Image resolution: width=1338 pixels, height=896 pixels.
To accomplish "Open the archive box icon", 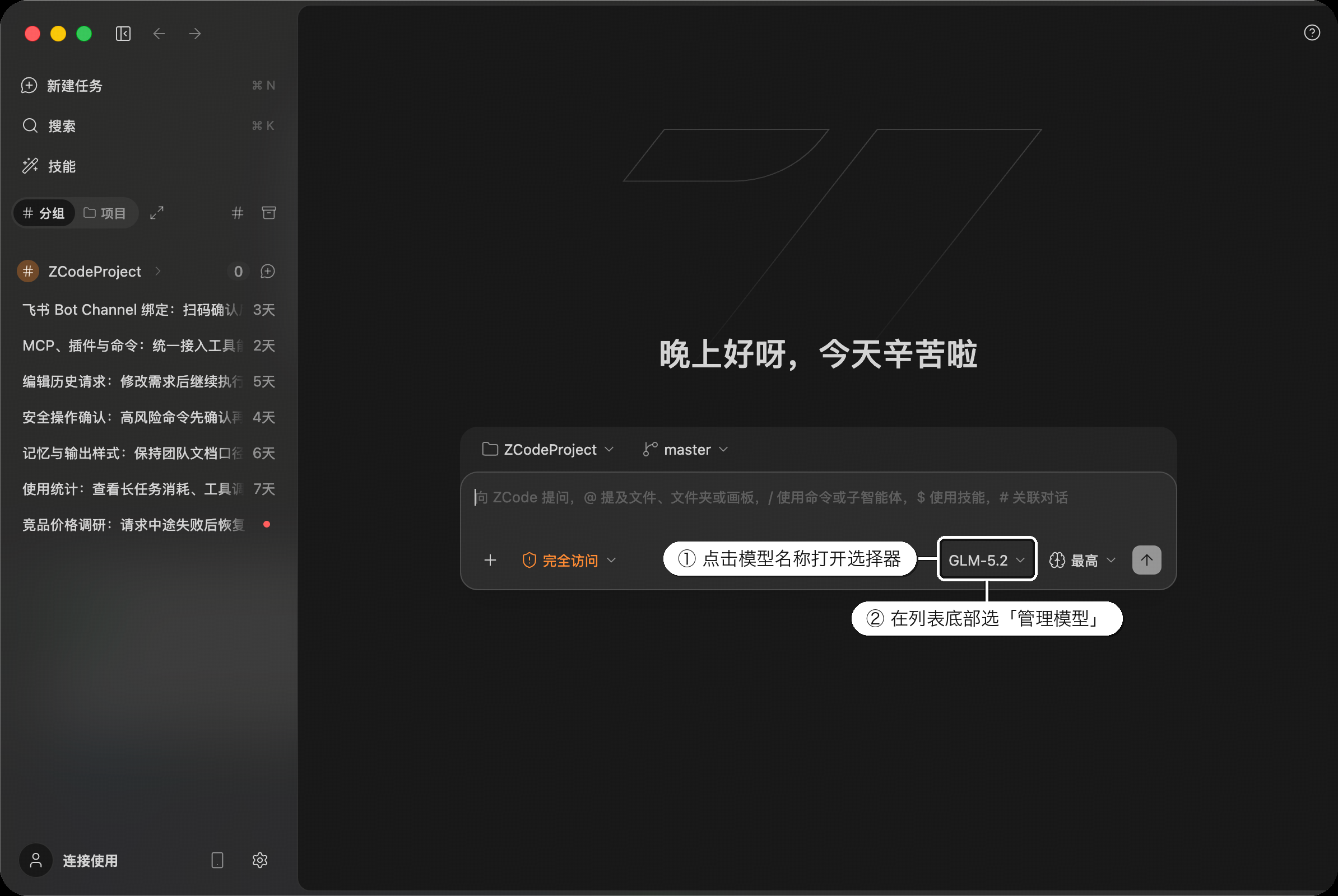I will point(269,213).
